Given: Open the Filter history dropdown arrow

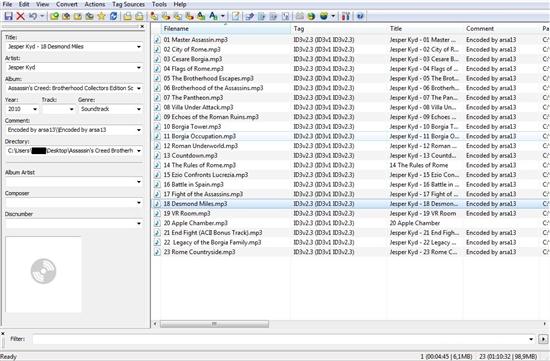Looking at the screenshot, I should 531,339.
